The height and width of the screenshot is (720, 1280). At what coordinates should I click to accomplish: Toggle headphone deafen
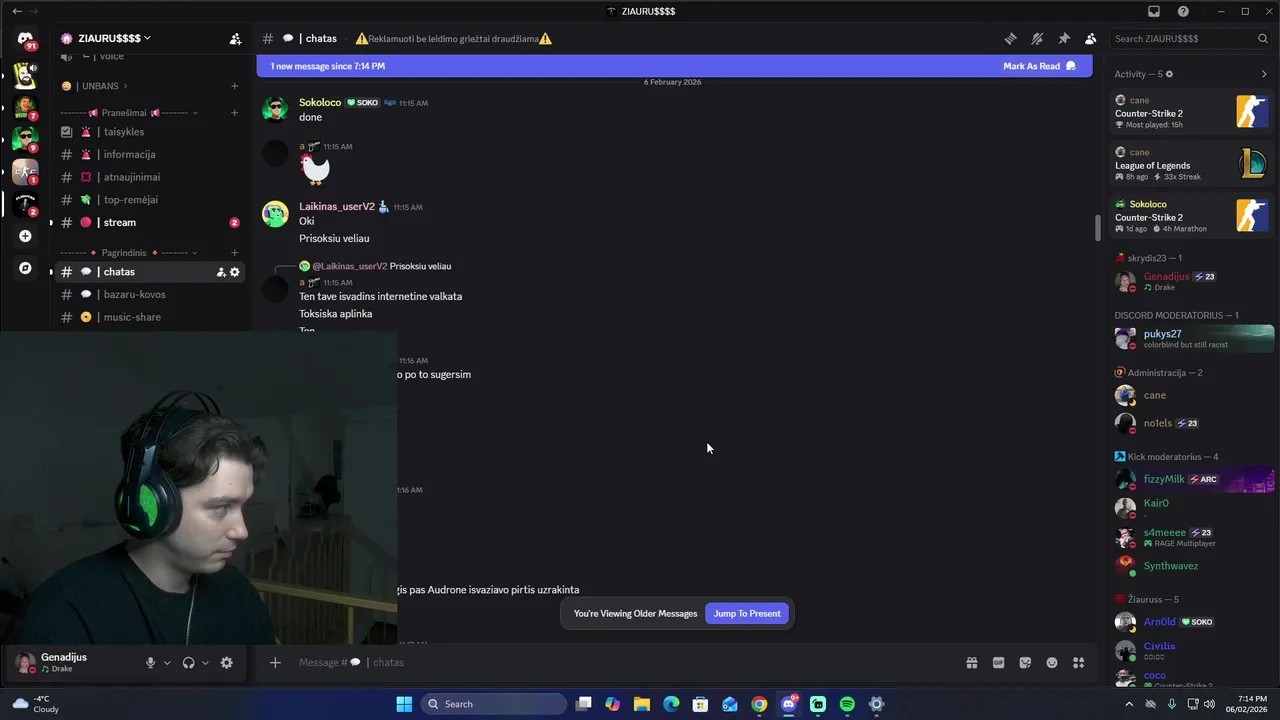(x=188, y=662)
